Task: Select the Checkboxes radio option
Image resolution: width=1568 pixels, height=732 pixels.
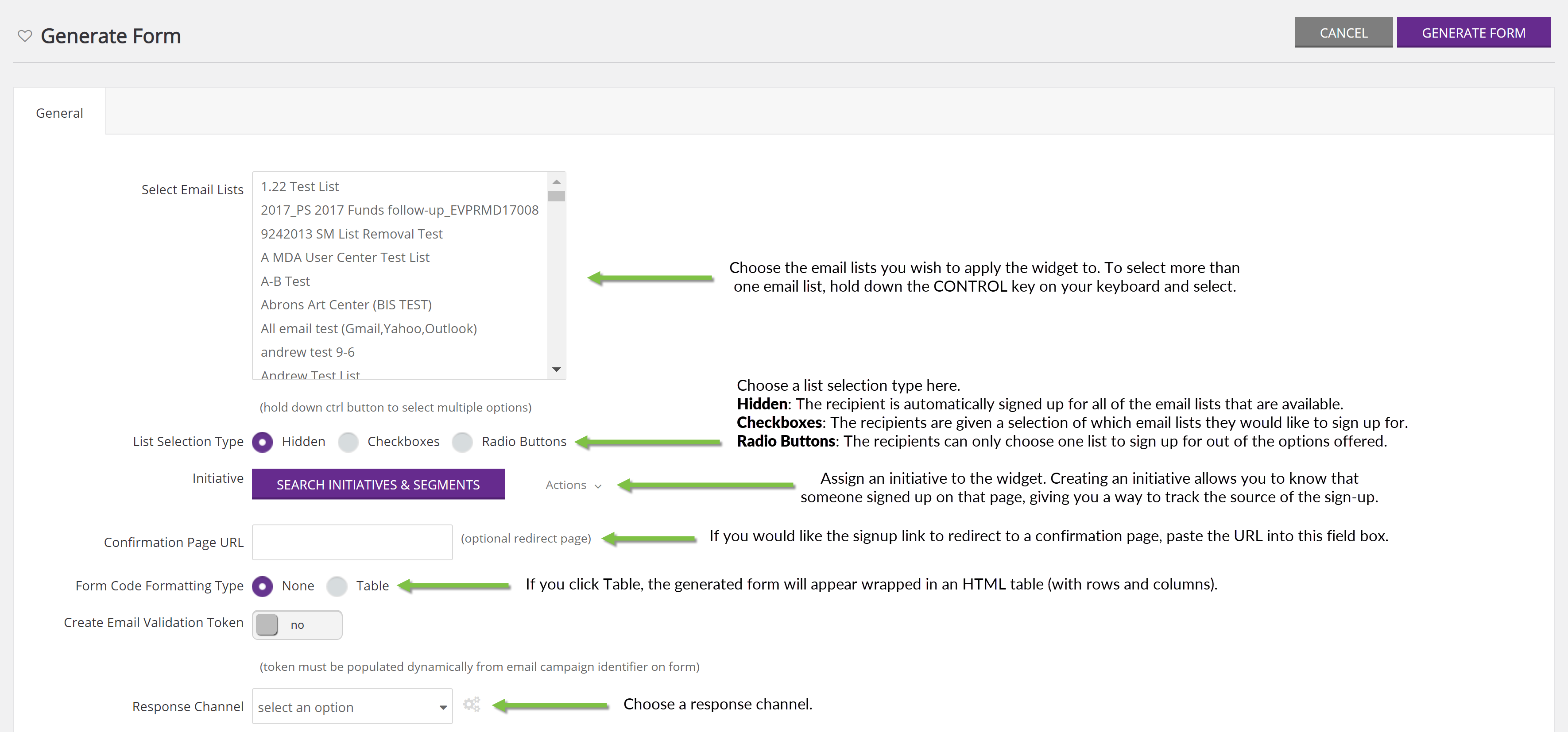Action: [x=348, y=442]
